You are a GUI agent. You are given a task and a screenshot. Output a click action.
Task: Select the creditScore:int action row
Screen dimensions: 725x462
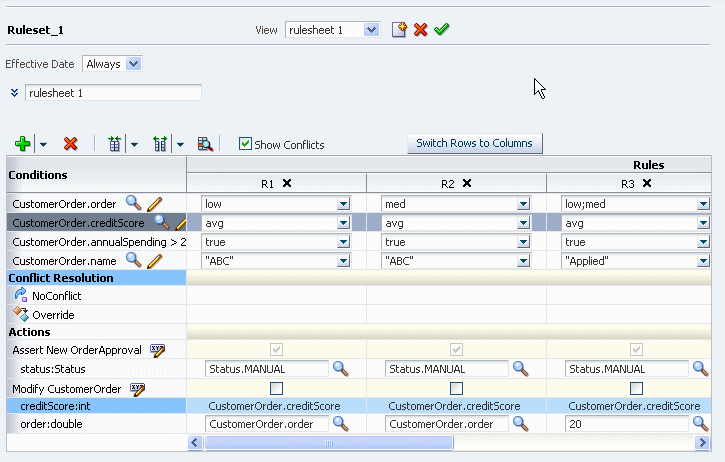(96, 406)
